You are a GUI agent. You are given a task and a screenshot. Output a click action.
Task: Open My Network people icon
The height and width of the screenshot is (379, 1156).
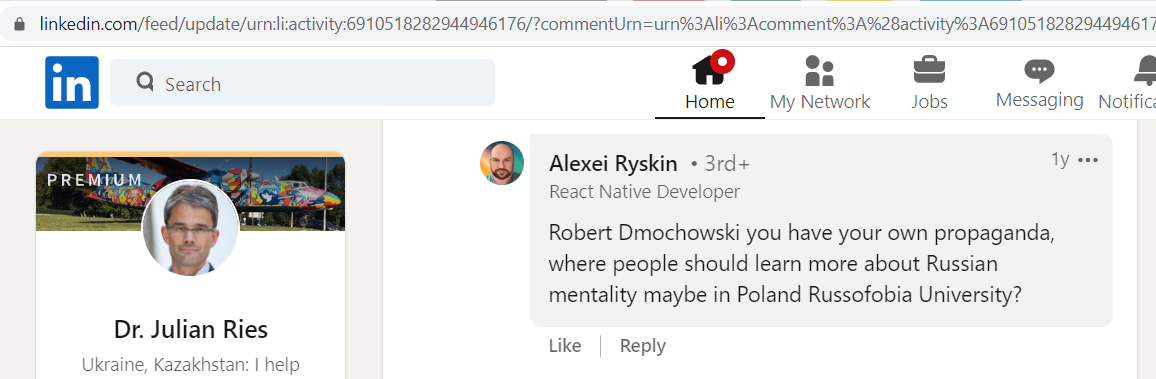[819, 71]
